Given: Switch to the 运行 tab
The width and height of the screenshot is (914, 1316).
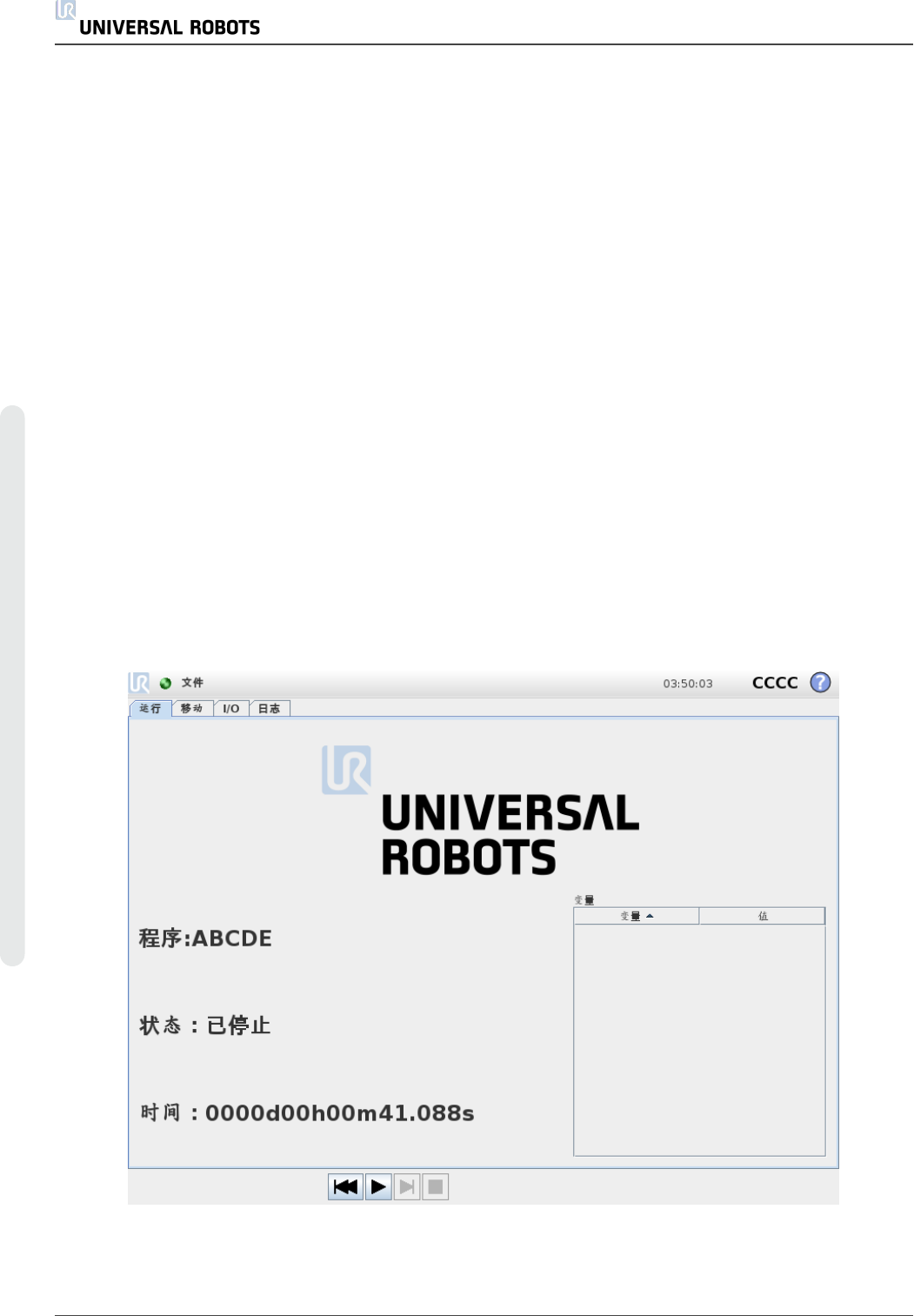Looking at the screenshot, I should coord(150,708).
